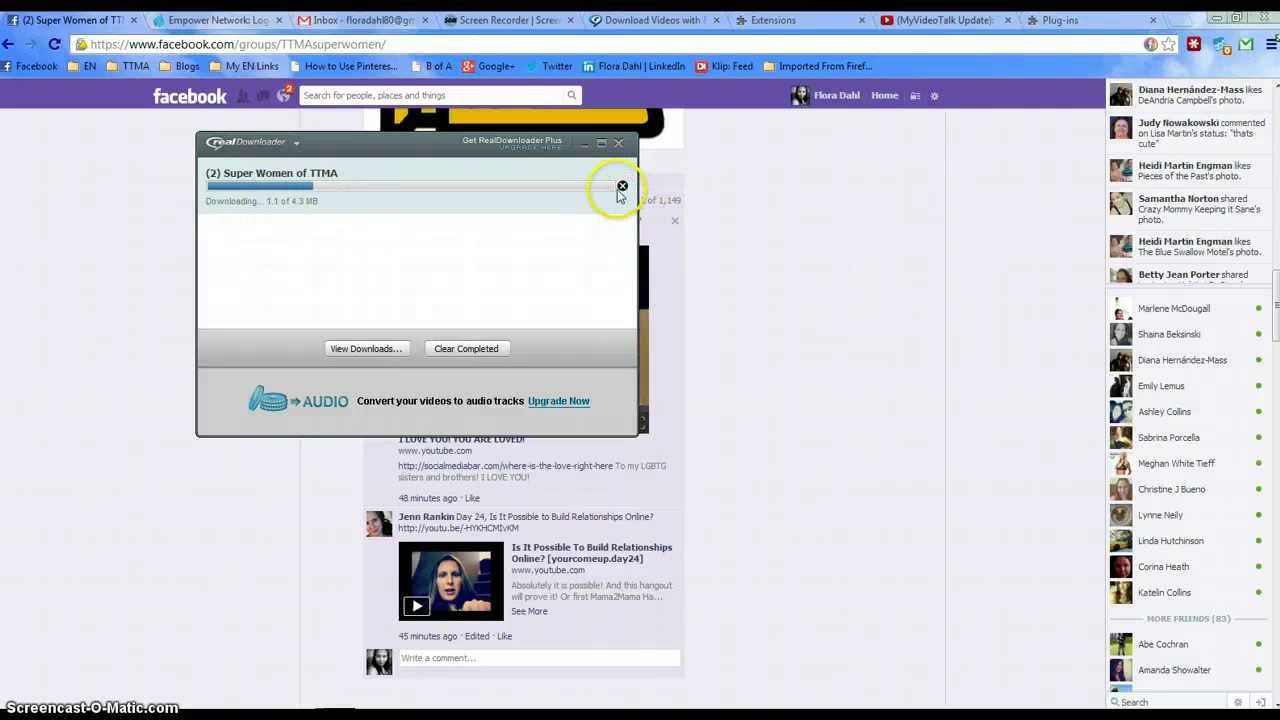Open Imported From Firefox folder

818,66
